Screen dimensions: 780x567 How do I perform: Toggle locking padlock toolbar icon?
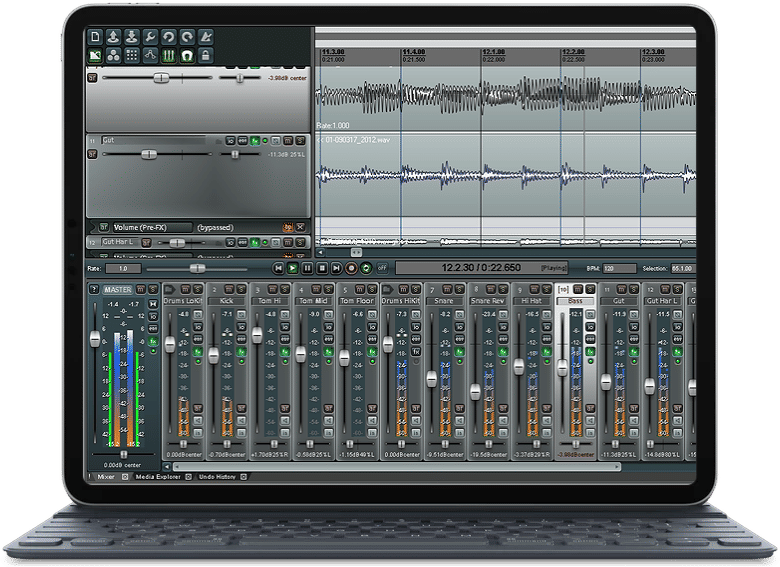pos(205,55)
